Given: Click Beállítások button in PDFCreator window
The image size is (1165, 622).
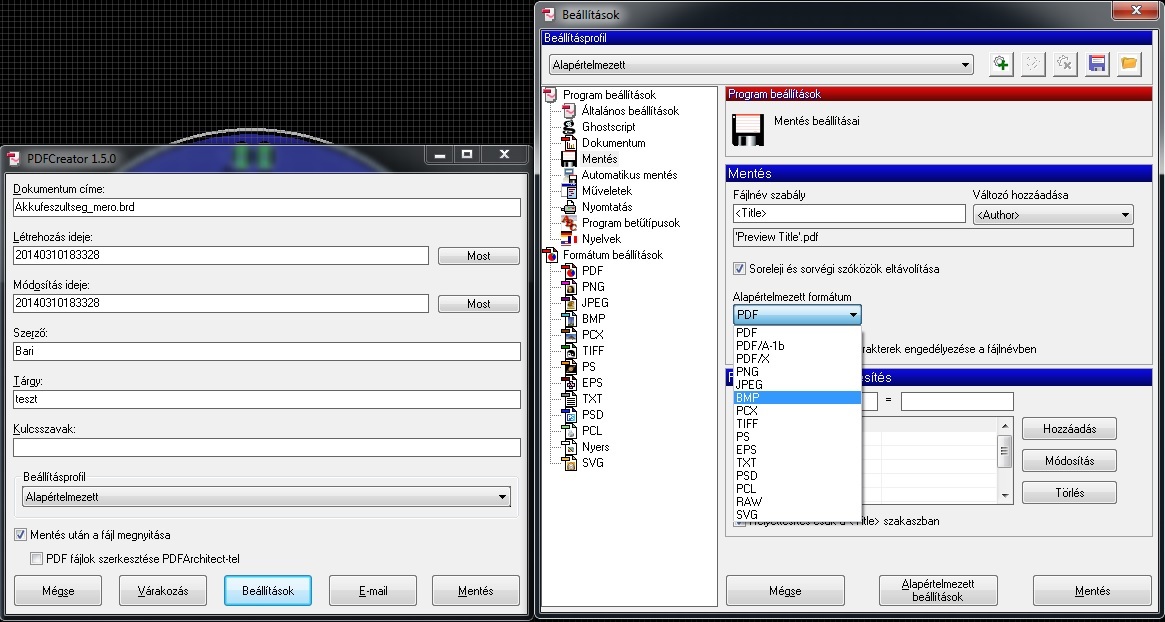Looking at the screenshot, I should pyautogui.click(x=267, y=591).
